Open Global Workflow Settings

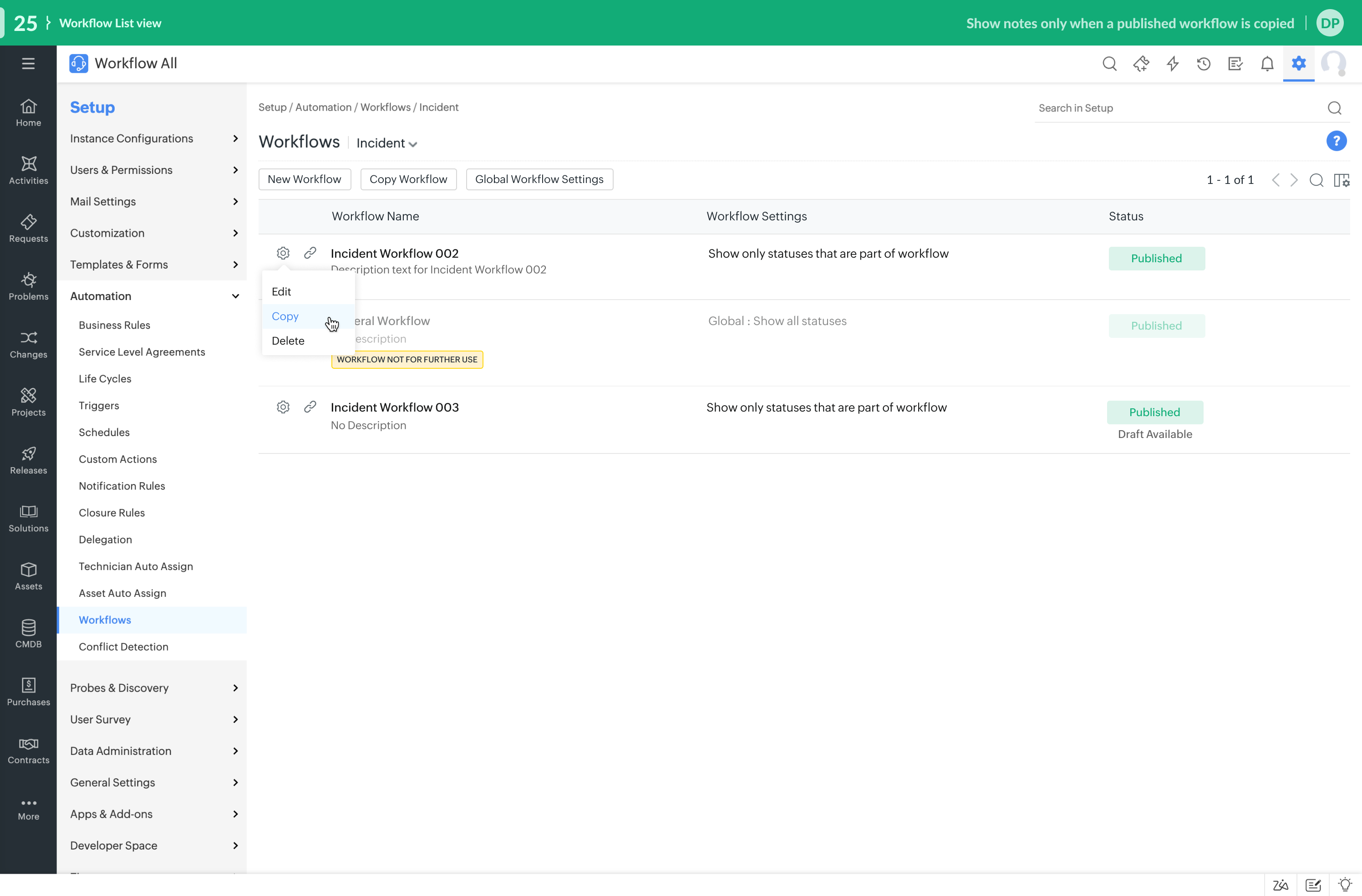[539, 179]
